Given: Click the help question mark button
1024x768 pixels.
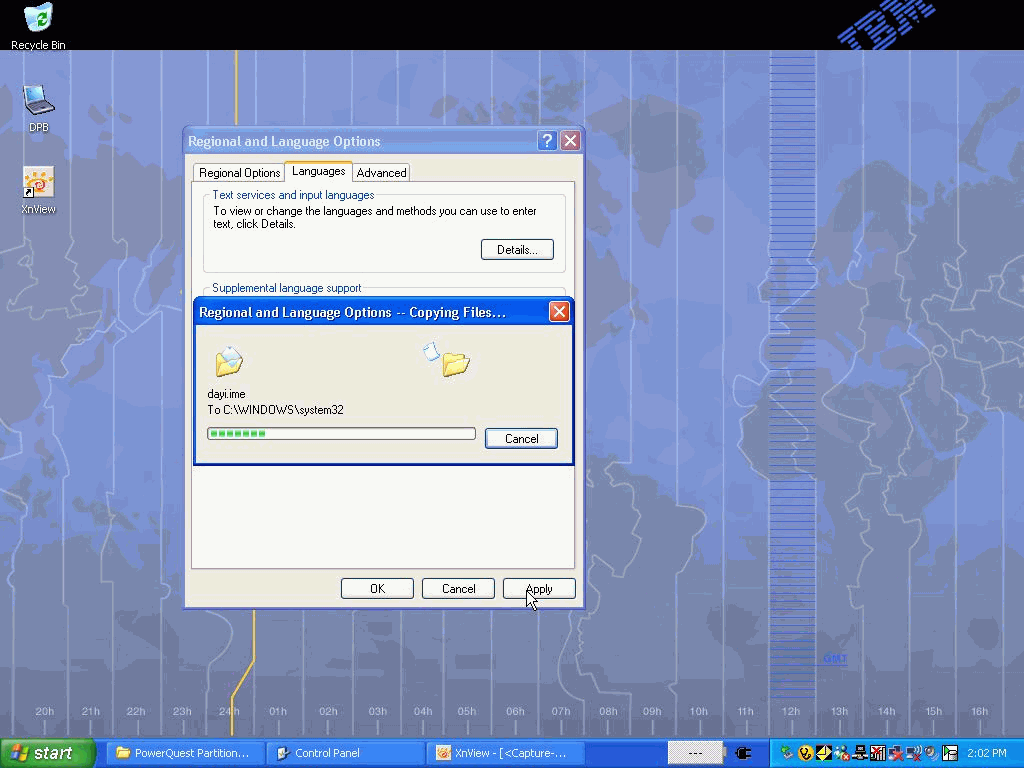Looking at the screenshot, I should coord(547,141).
